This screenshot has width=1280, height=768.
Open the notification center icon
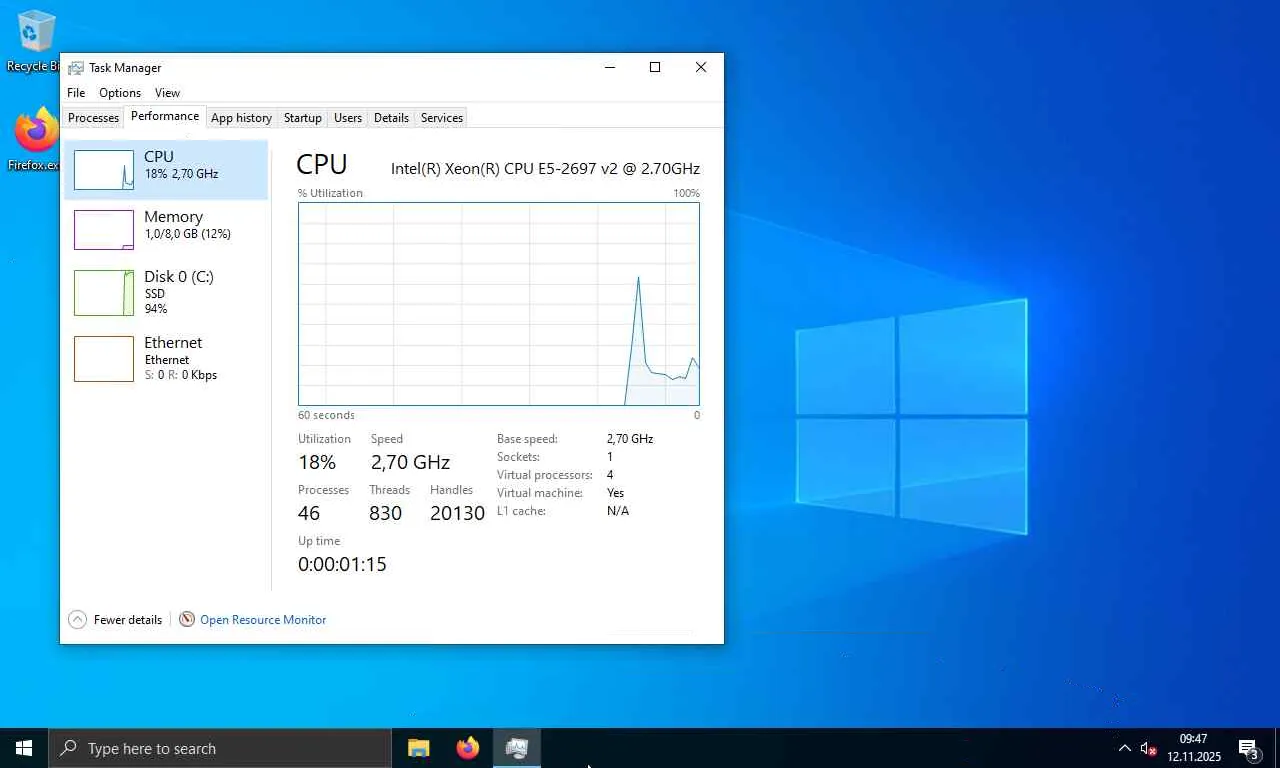coord(1248,748)
